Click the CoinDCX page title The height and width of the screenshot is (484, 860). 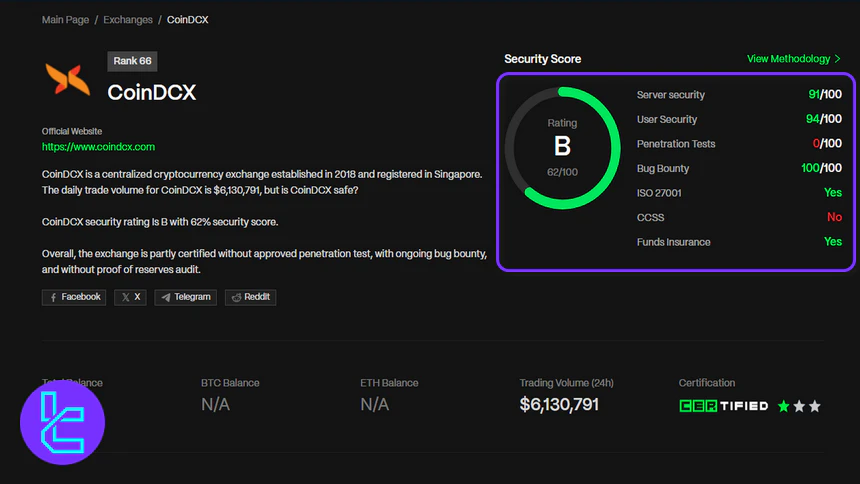(151, 92)
